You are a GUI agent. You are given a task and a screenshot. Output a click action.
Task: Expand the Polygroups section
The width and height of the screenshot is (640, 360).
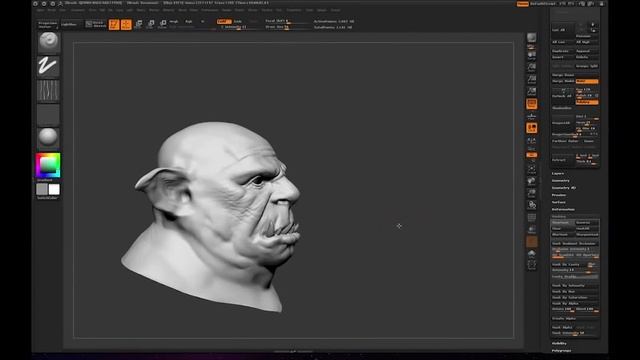click(561, 351)
